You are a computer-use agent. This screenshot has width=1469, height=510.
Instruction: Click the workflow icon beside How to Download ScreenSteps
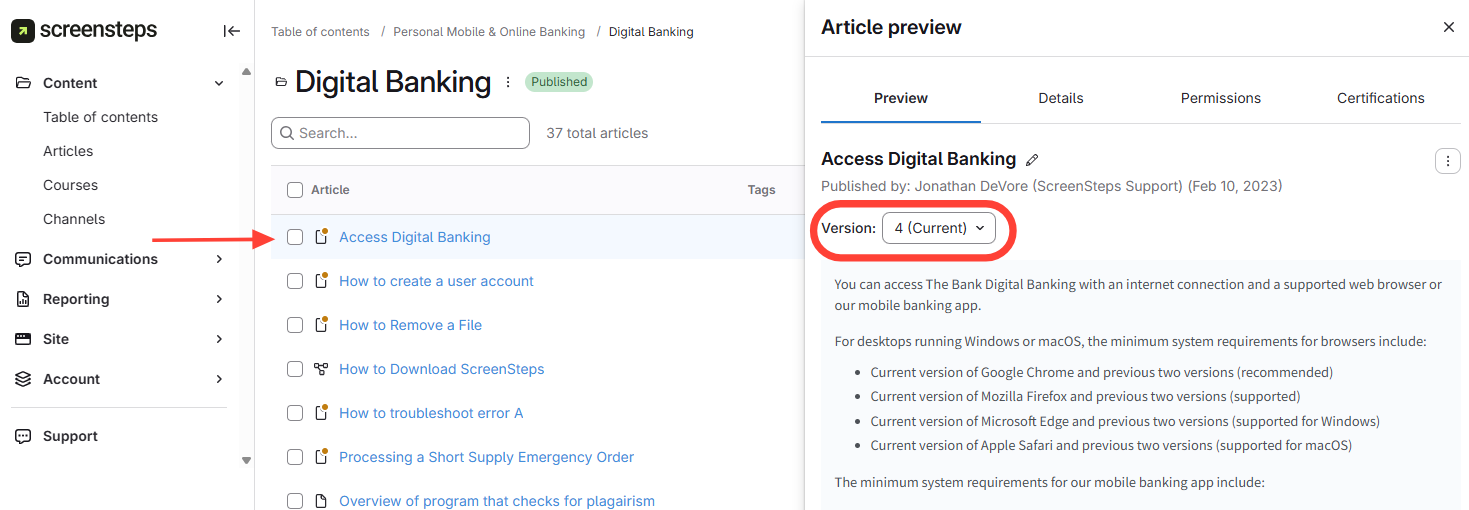point(321,369)
